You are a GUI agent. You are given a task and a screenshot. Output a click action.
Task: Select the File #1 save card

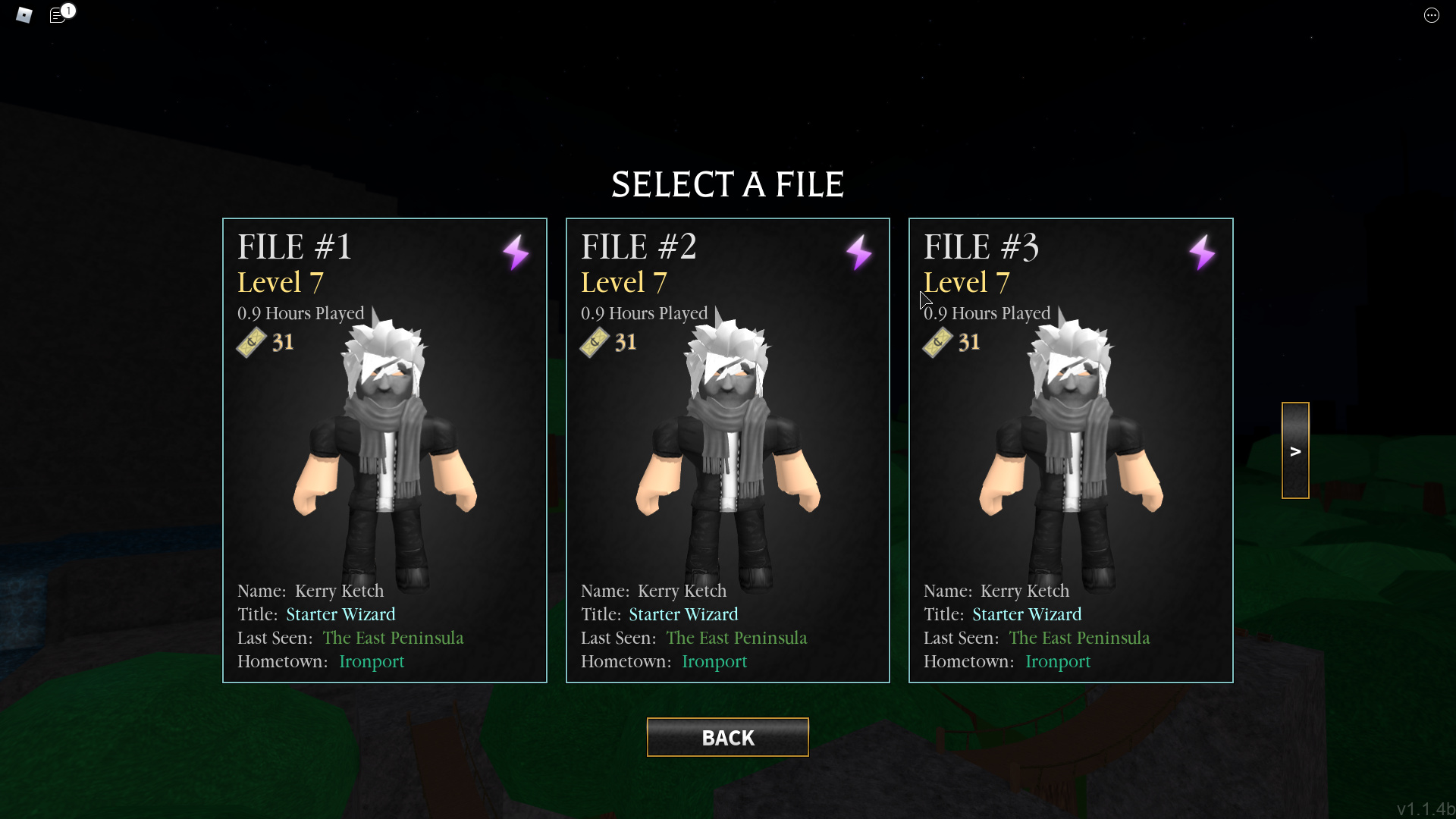[x=384, y=450]
